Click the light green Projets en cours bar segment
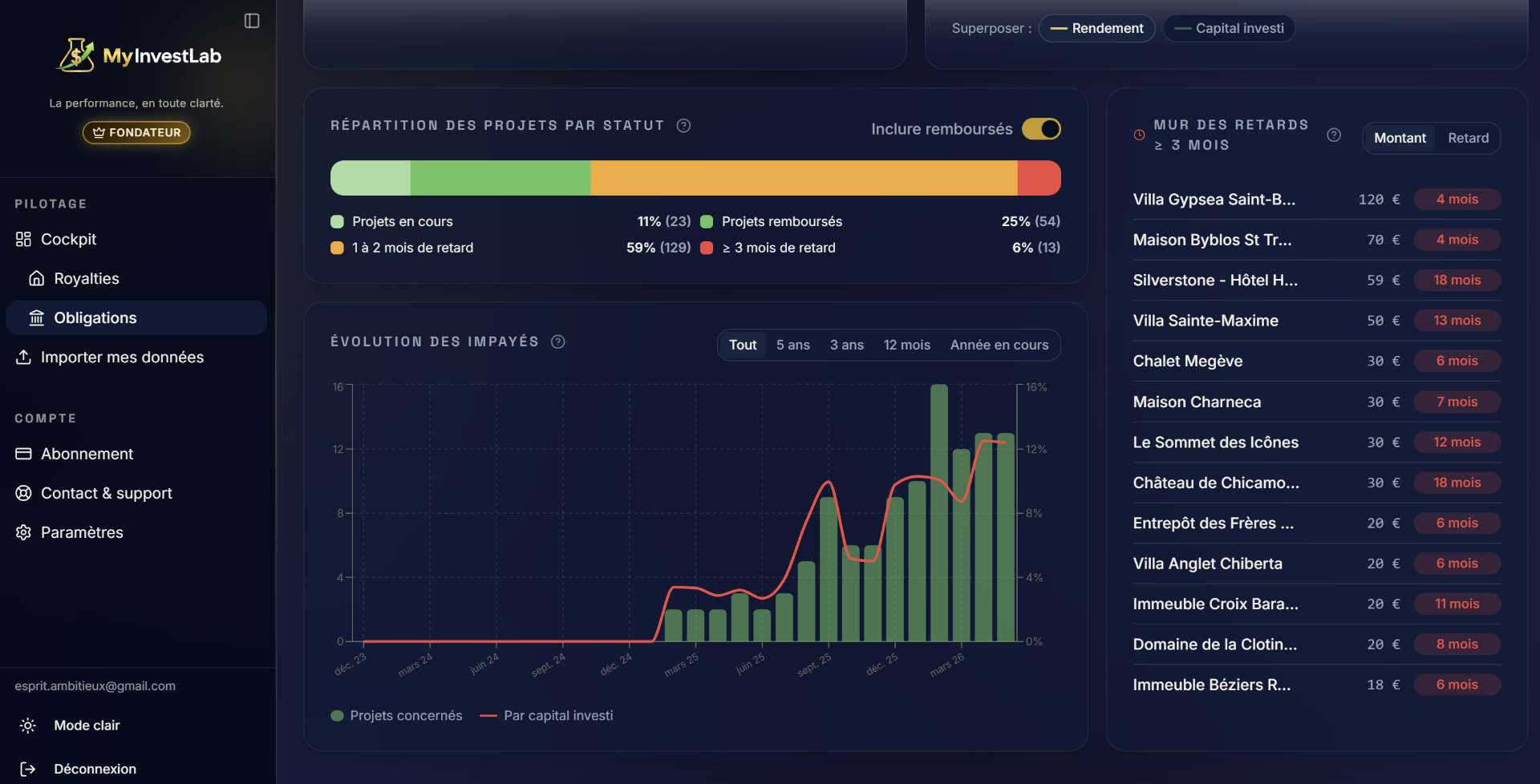This screenshot has width=1540, height=784. 371,178
